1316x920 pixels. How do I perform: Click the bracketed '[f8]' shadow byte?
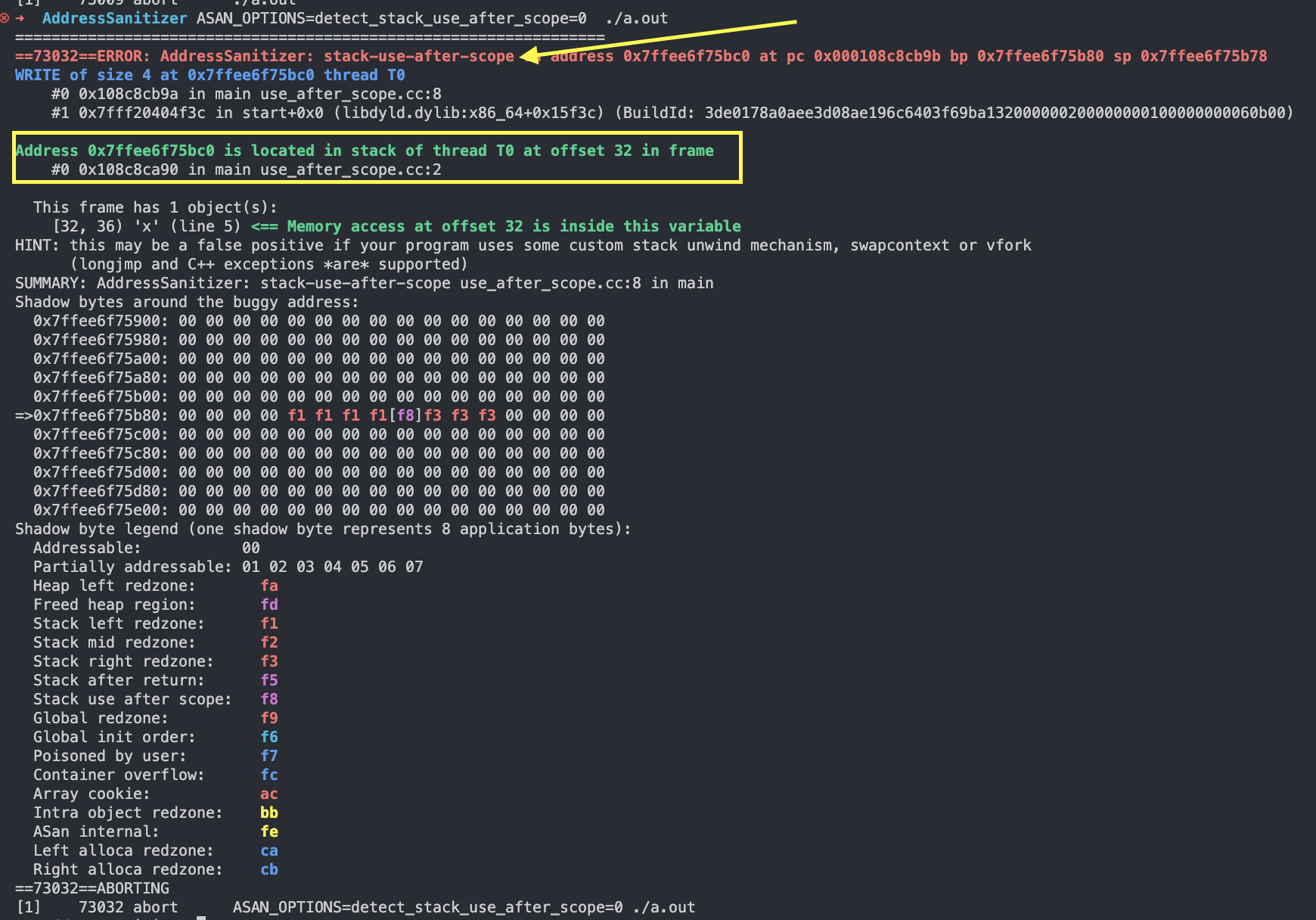point(405,415)
